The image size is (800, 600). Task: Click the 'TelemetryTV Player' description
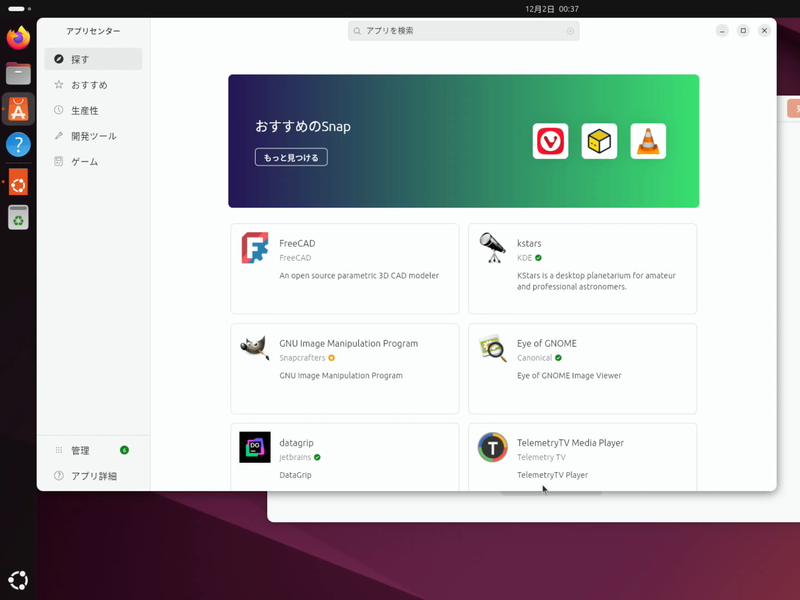point(552,475)
